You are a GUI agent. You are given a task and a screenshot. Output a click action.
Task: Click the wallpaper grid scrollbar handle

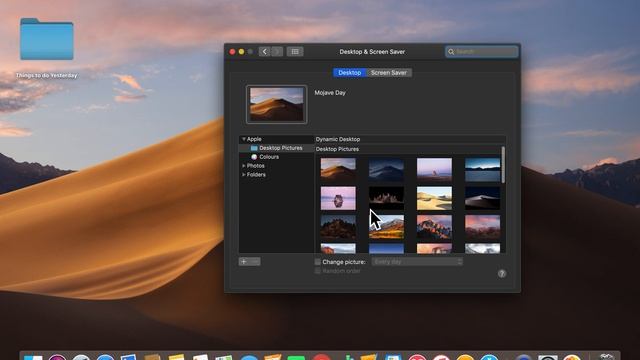coord(503,165)
